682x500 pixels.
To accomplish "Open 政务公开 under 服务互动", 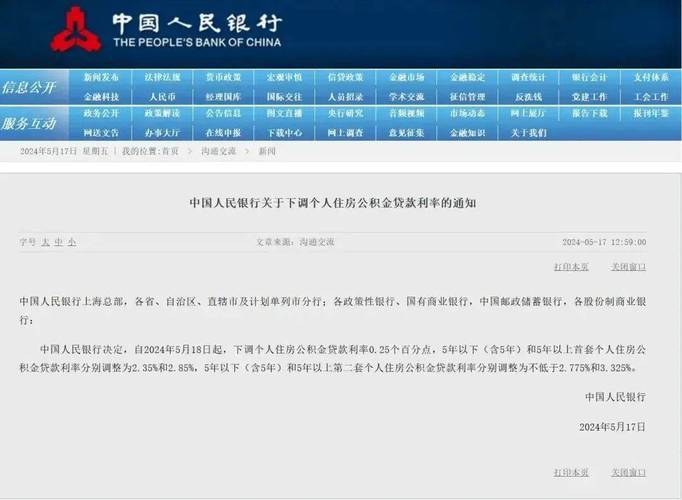I will (x=101, y=113).
